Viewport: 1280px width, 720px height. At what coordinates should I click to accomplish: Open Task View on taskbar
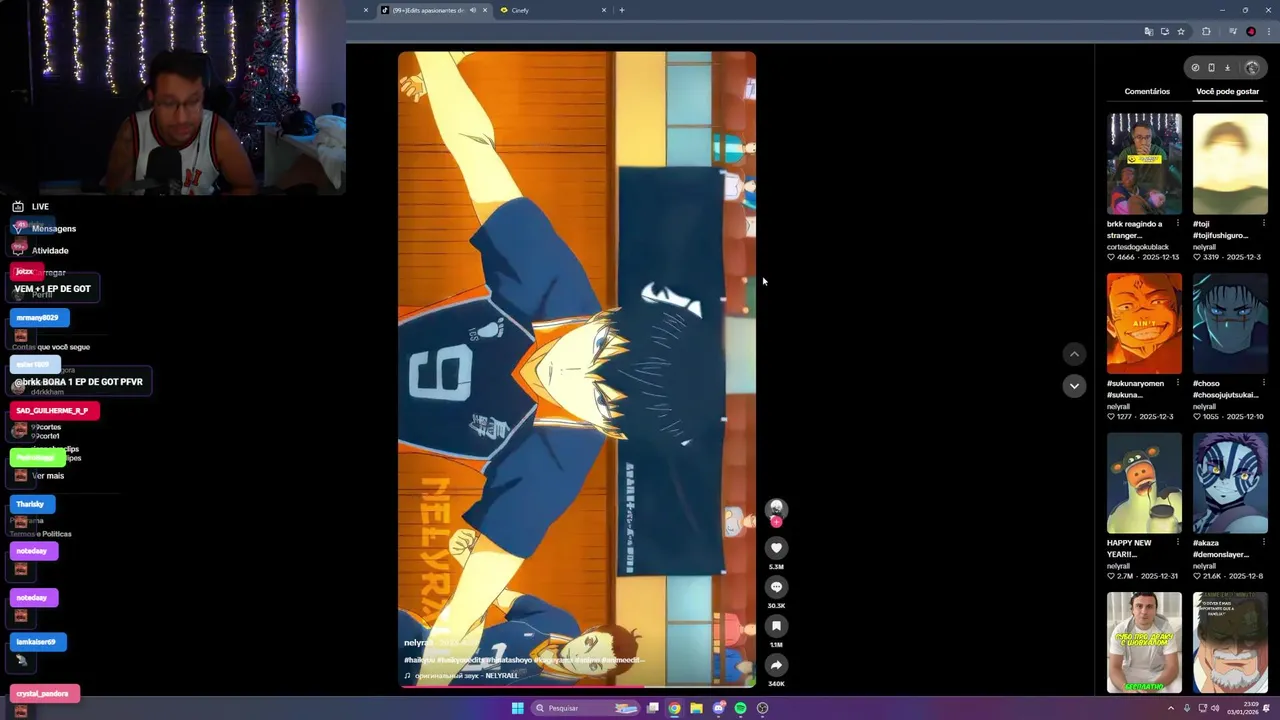[653, 708]
